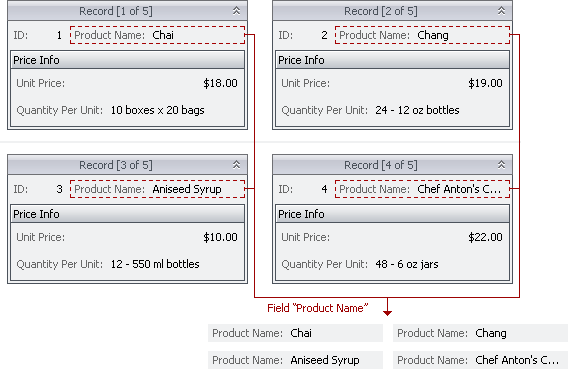Select the $18.00 unit price value
The height and width of the screenshot is (369, 568).
tap(220, 83)
